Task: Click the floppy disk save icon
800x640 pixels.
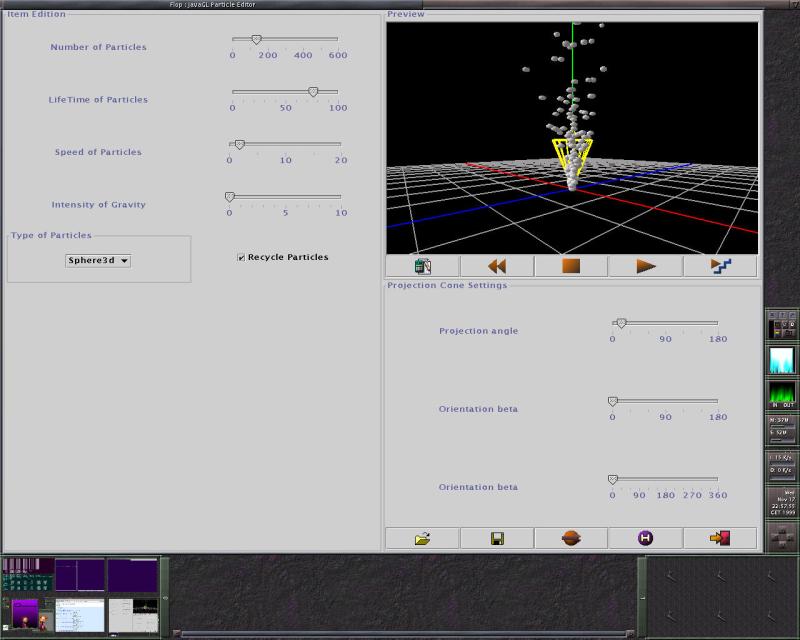Action: (497, 538)
